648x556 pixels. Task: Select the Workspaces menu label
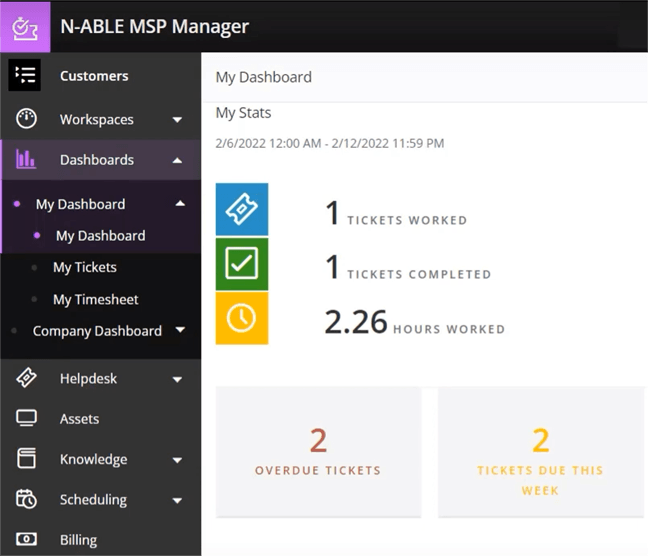pos(97,119)
